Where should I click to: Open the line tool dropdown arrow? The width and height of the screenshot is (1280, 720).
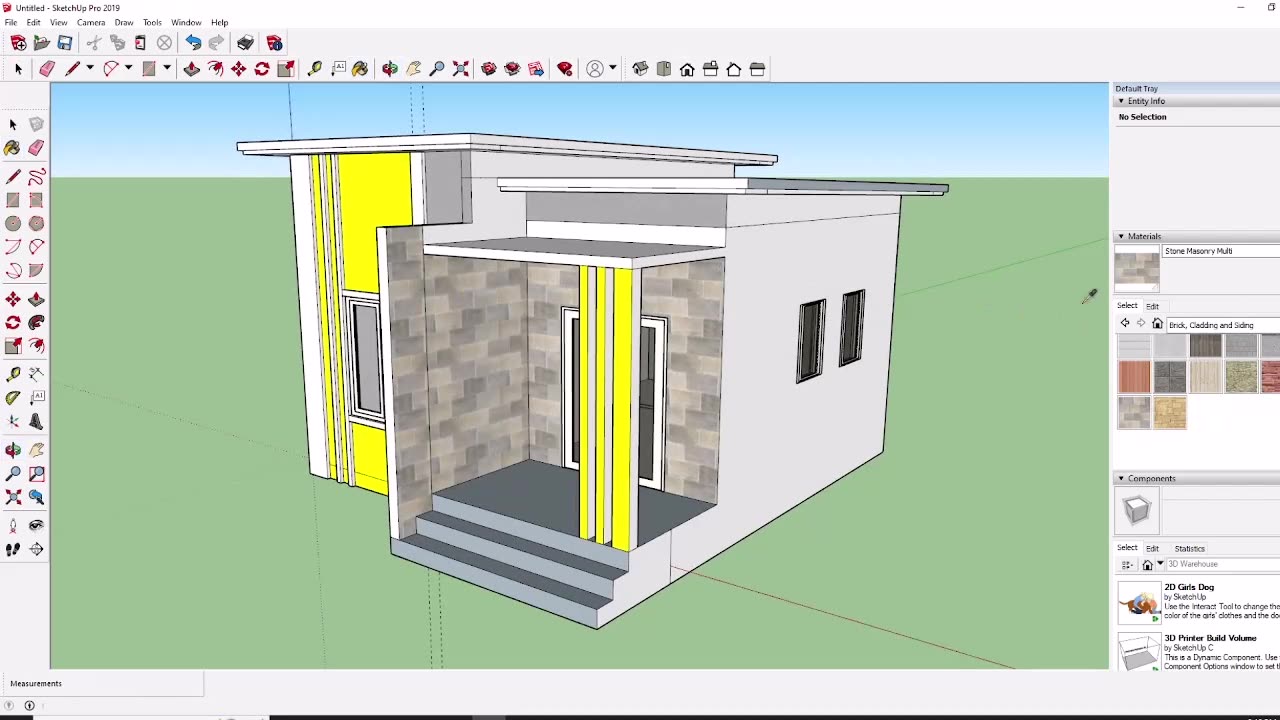coord(89,69)
